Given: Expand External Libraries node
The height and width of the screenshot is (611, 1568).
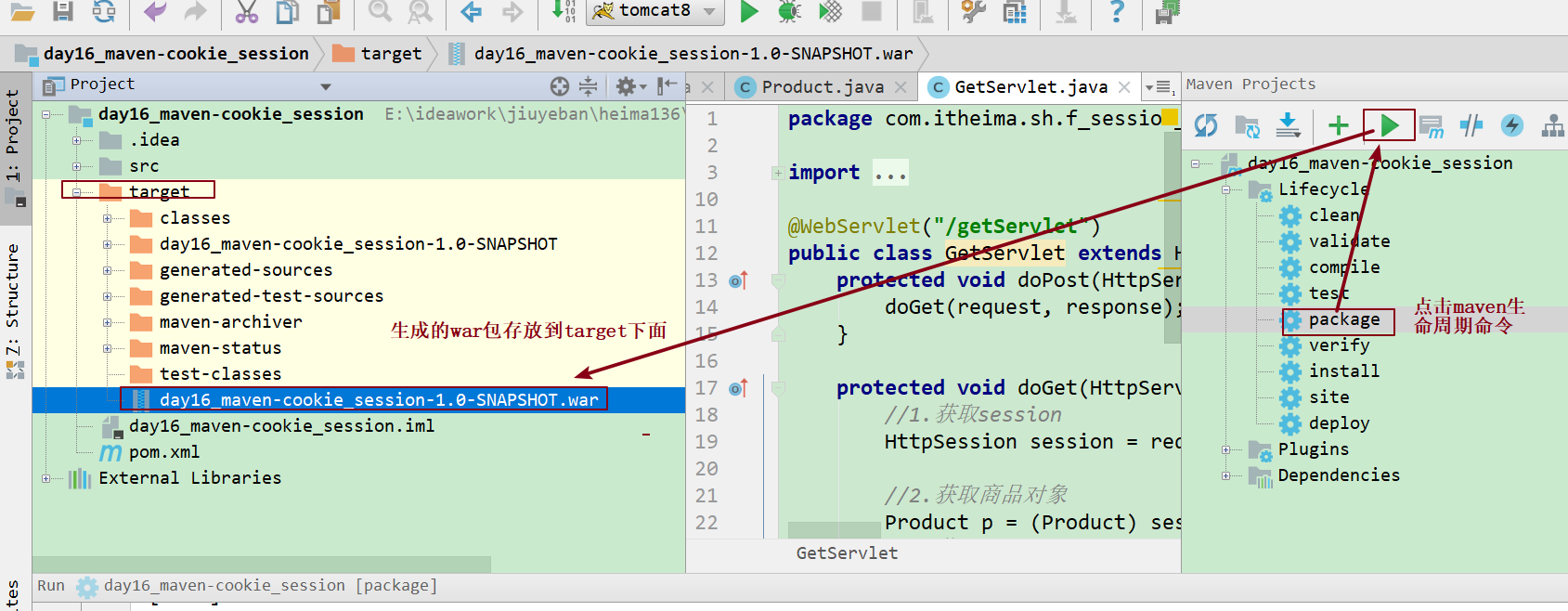Looking at the screenshot, I should (45, 478).
